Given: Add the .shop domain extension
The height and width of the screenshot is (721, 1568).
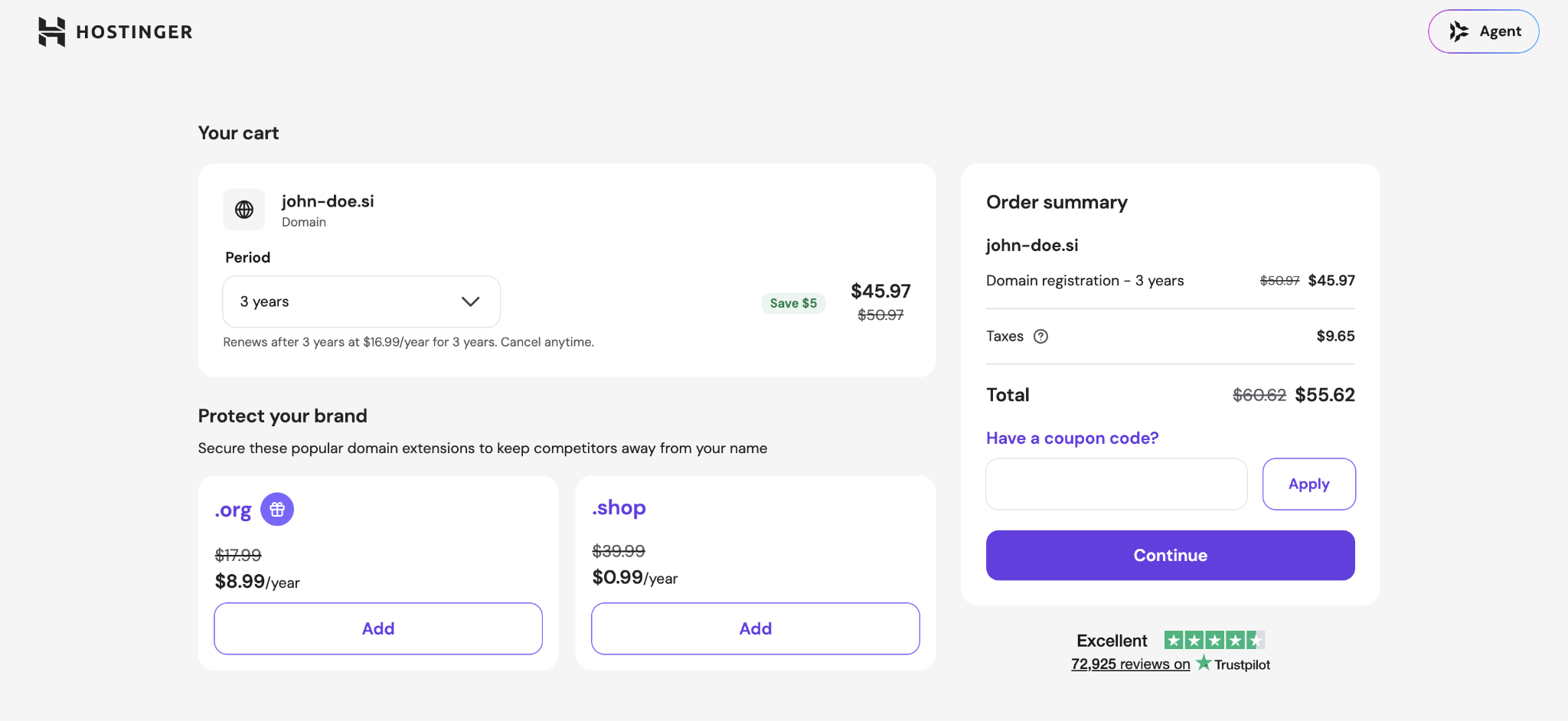Looking at the screenshot, I should click(x=755, y=628).
